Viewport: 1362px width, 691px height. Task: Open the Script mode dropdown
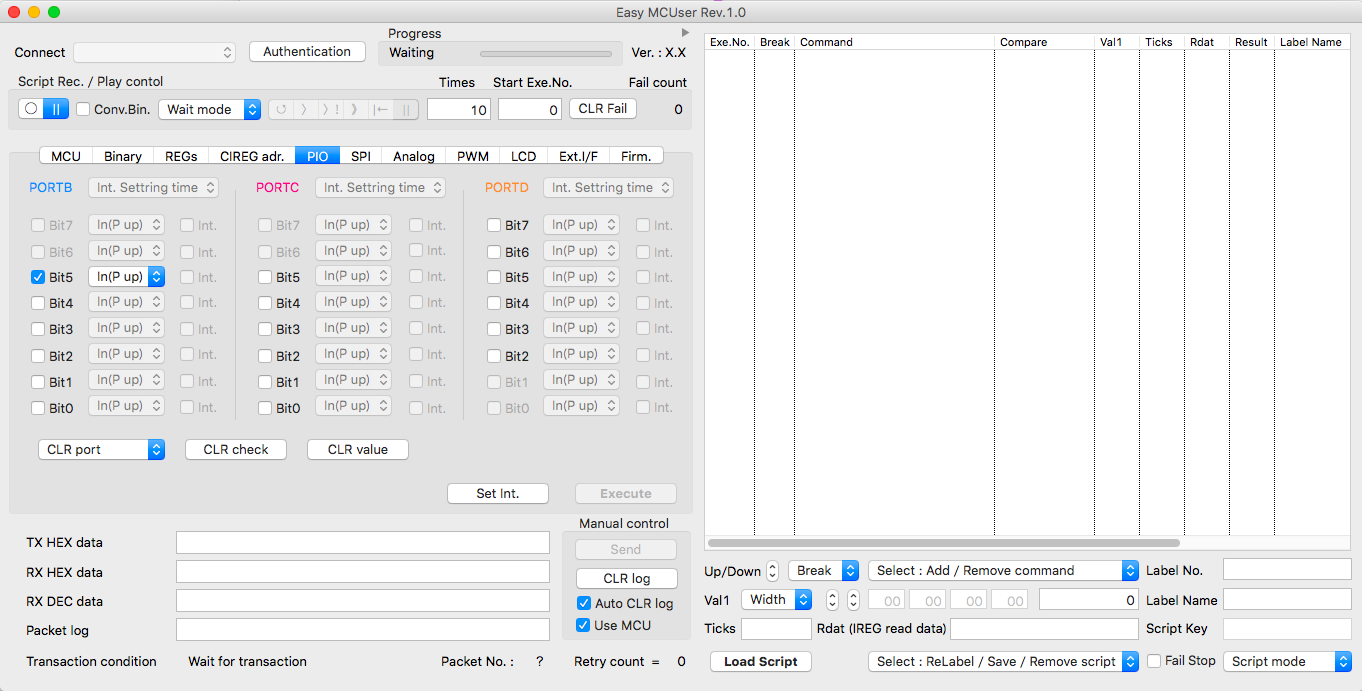point(1287,661)
